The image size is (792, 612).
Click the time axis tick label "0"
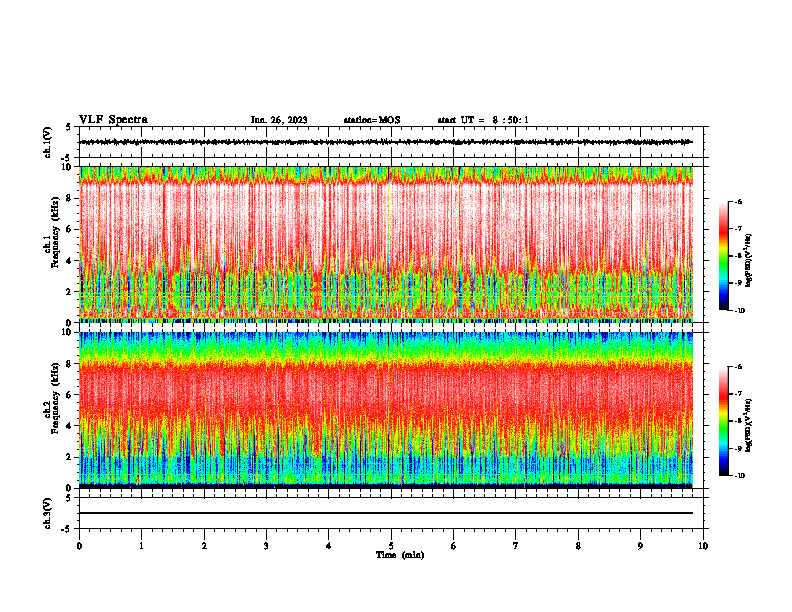coord(79,546)
